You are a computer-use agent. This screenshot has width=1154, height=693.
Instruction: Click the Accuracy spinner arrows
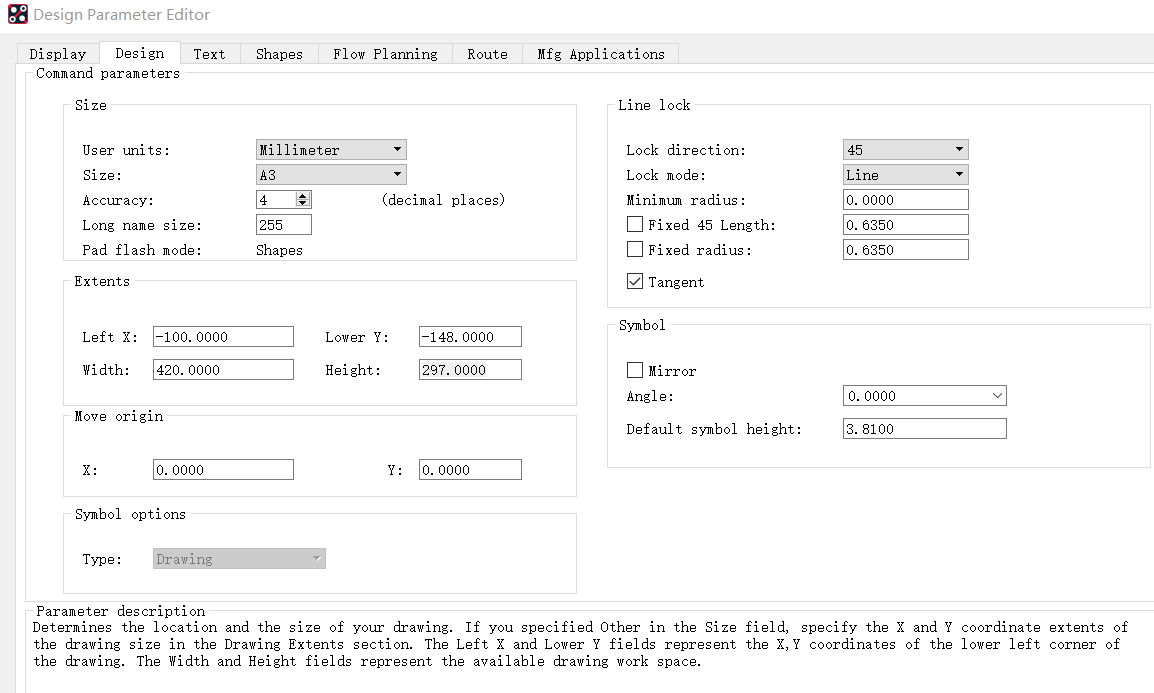pyautogui.click(x=302, y=199)
